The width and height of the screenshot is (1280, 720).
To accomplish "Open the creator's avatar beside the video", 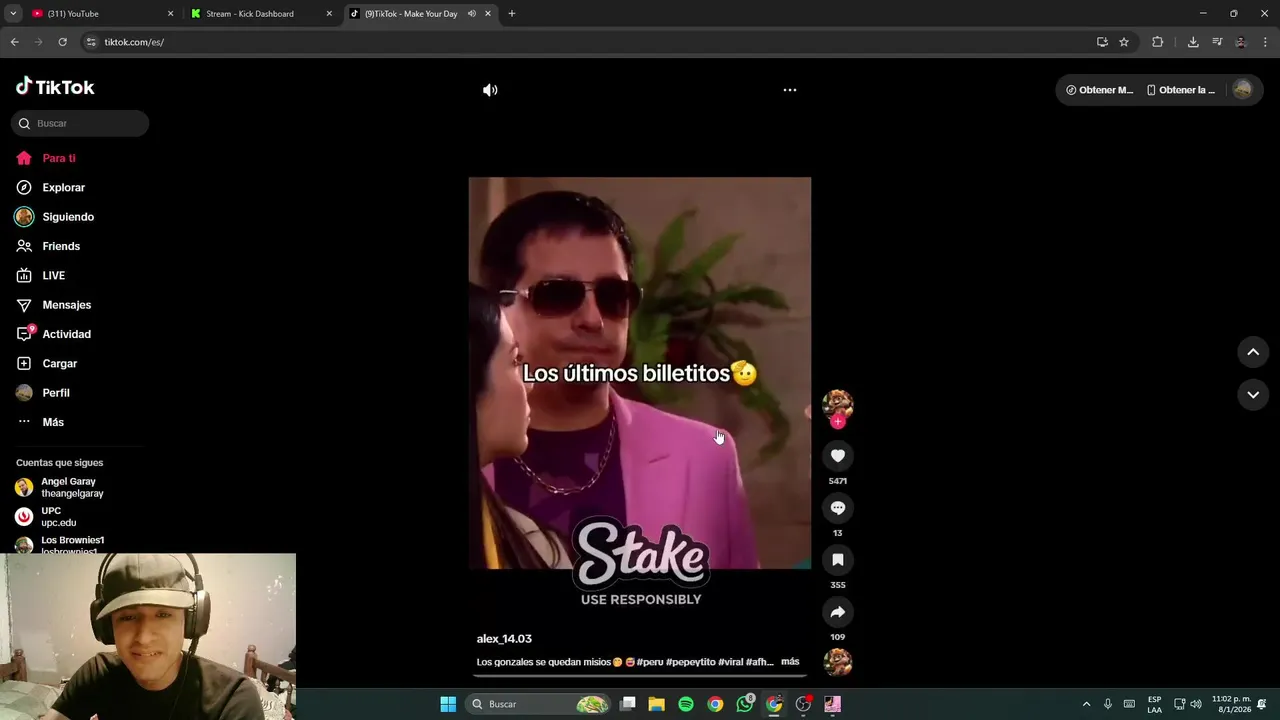I will (x=838, y=404).
